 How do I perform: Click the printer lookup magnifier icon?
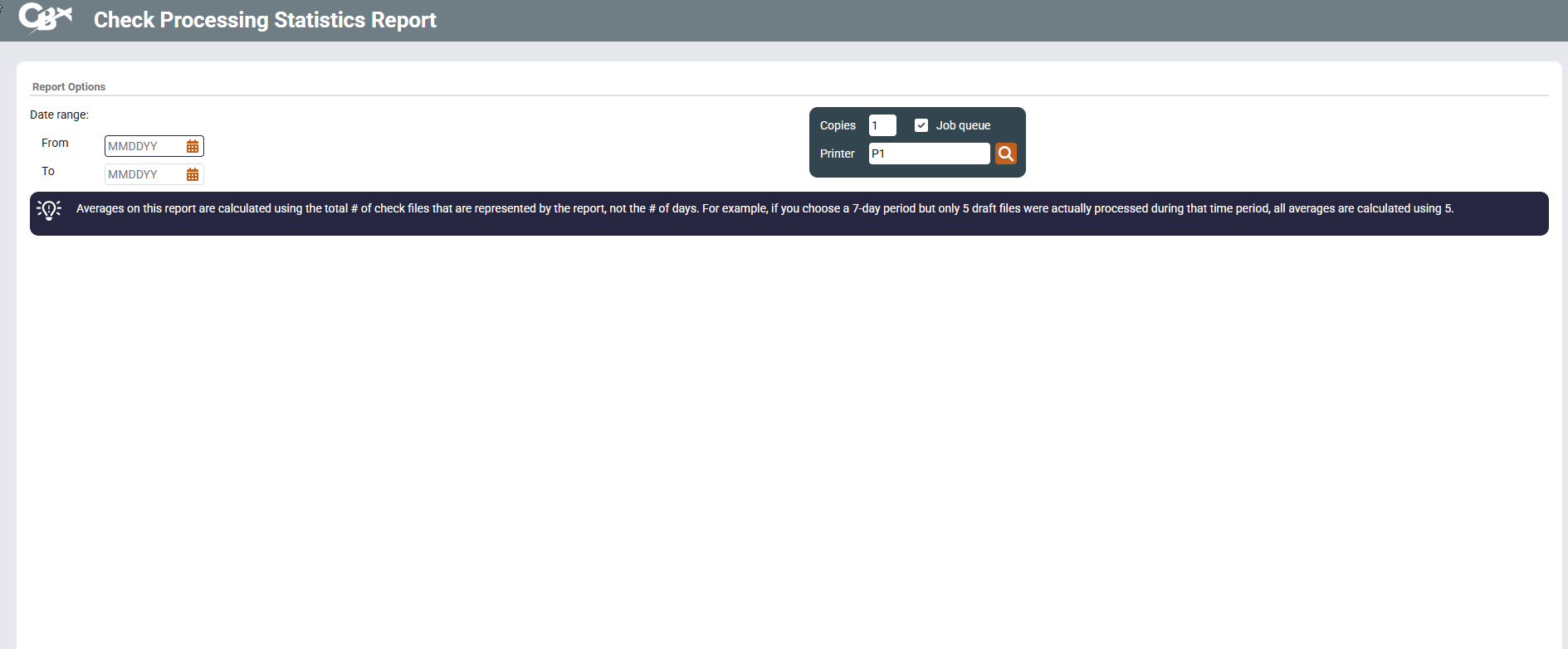click(1005, 154)
